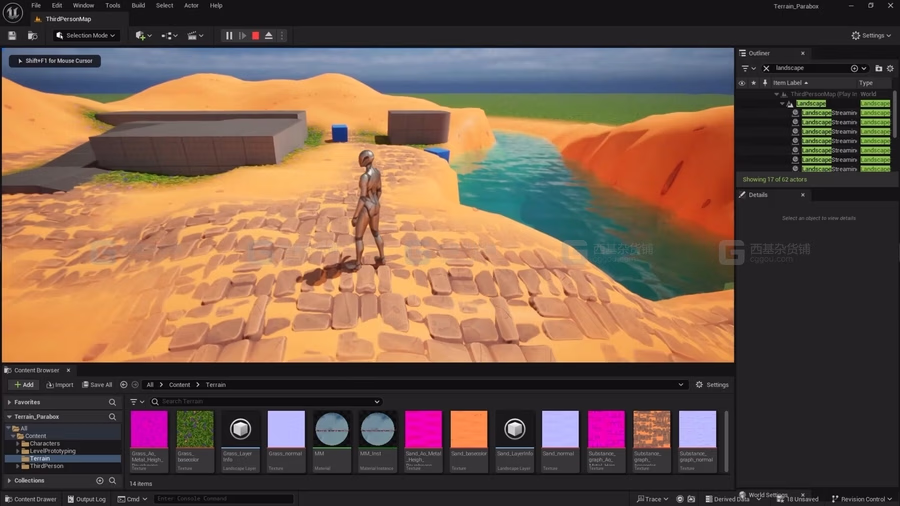
Task: Stop the play session with the red square
Action: pos(255,36)
